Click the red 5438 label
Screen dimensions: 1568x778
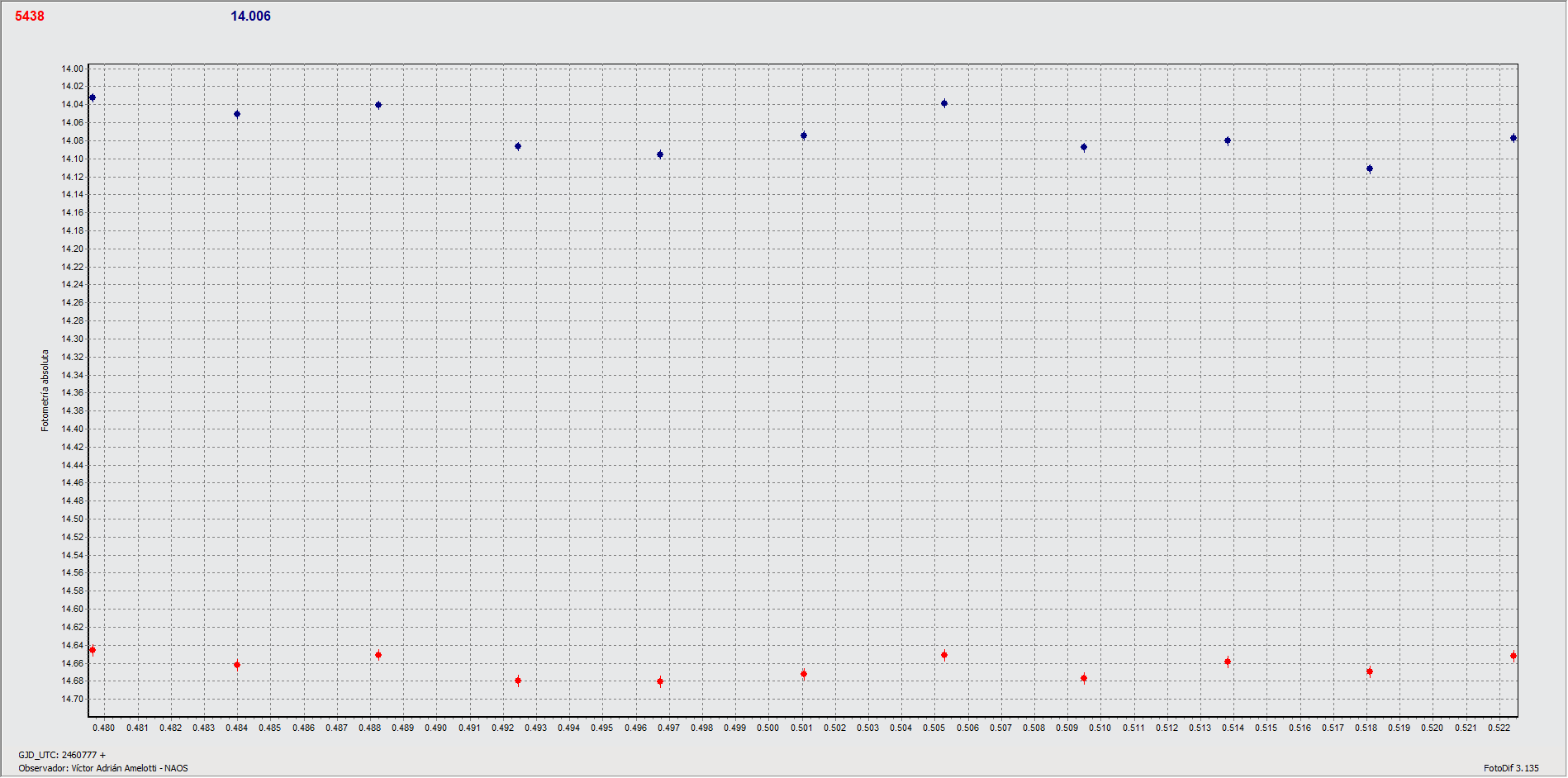30,17
